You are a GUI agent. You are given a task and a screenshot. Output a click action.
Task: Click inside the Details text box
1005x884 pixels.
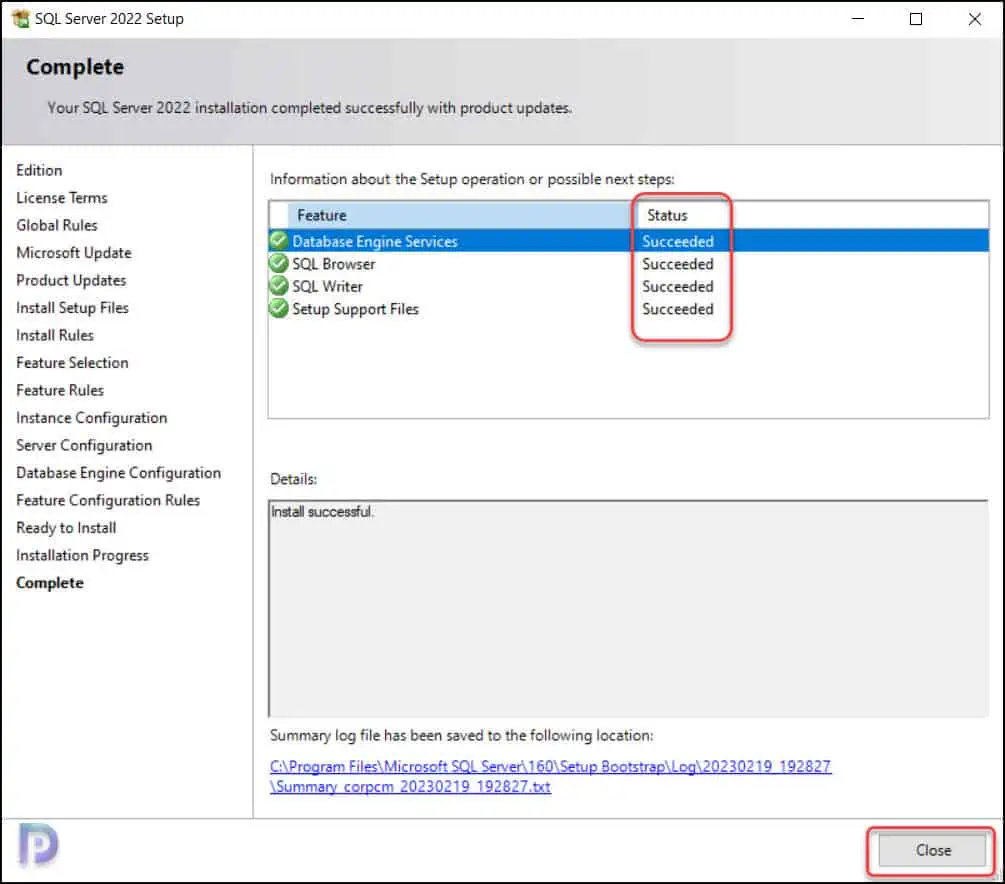click(628, 608)
